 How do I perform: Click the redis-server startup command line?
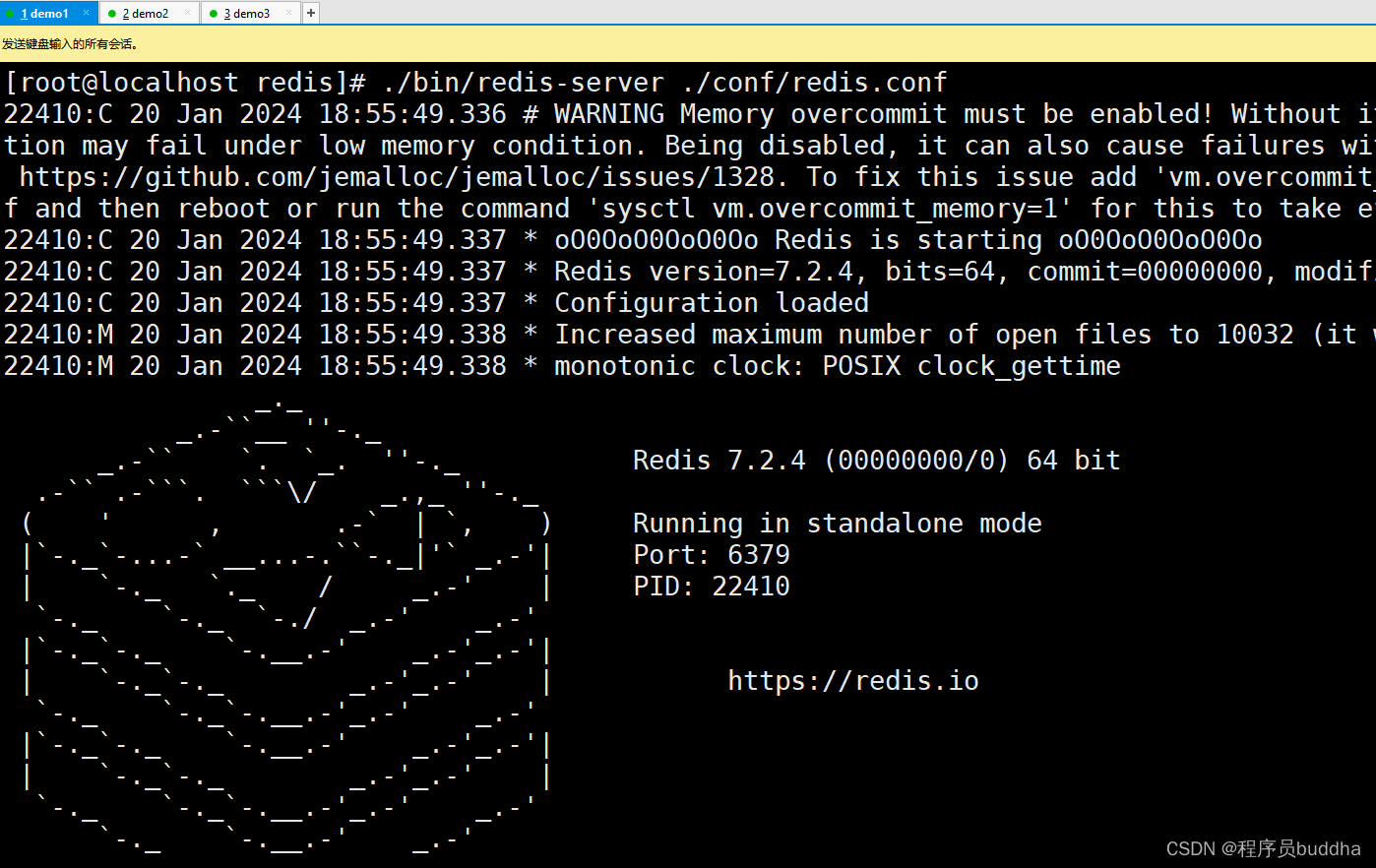(x=475, y=83)
